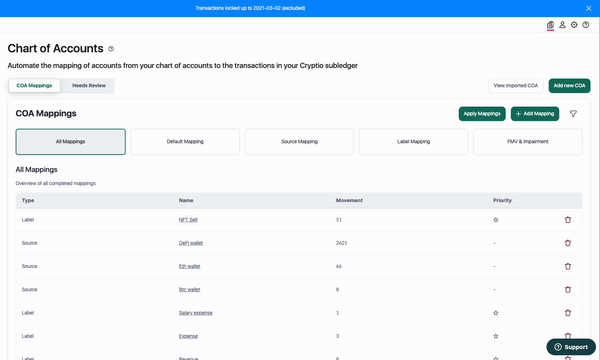Click Add new COA button
Viewport: 600px width, 360px height.
569,86
